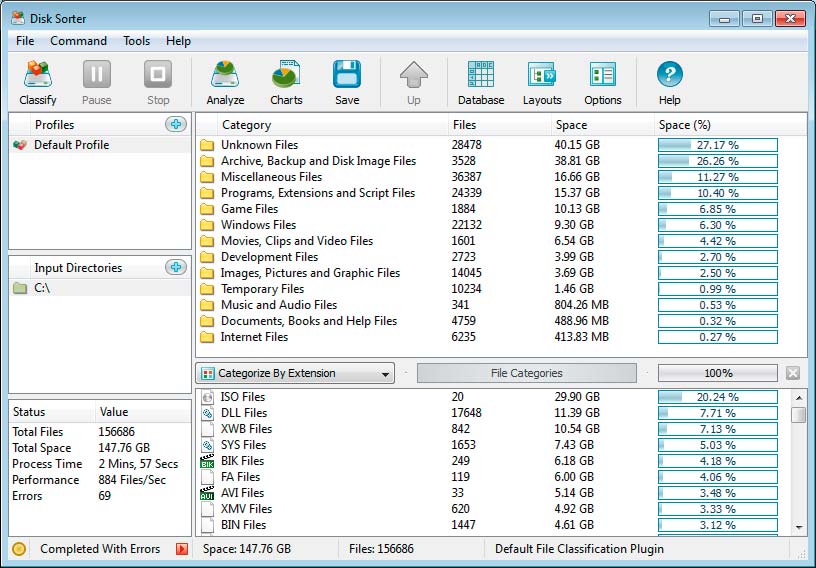Screen dimensions: 816x568
Task: Sort by the Space (%) column header
Action: tap(730, 124)
